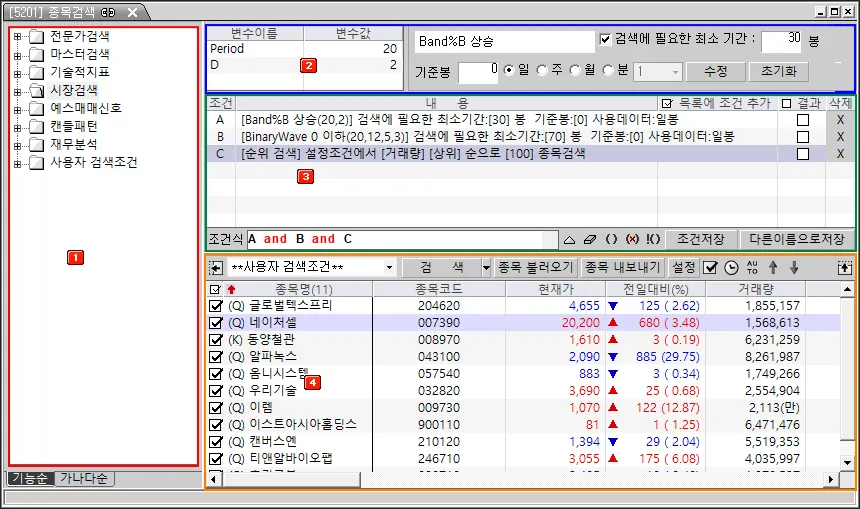Screen dimensions: 860x509
Task: Select the 주 radio button
Action: point(542,71)
